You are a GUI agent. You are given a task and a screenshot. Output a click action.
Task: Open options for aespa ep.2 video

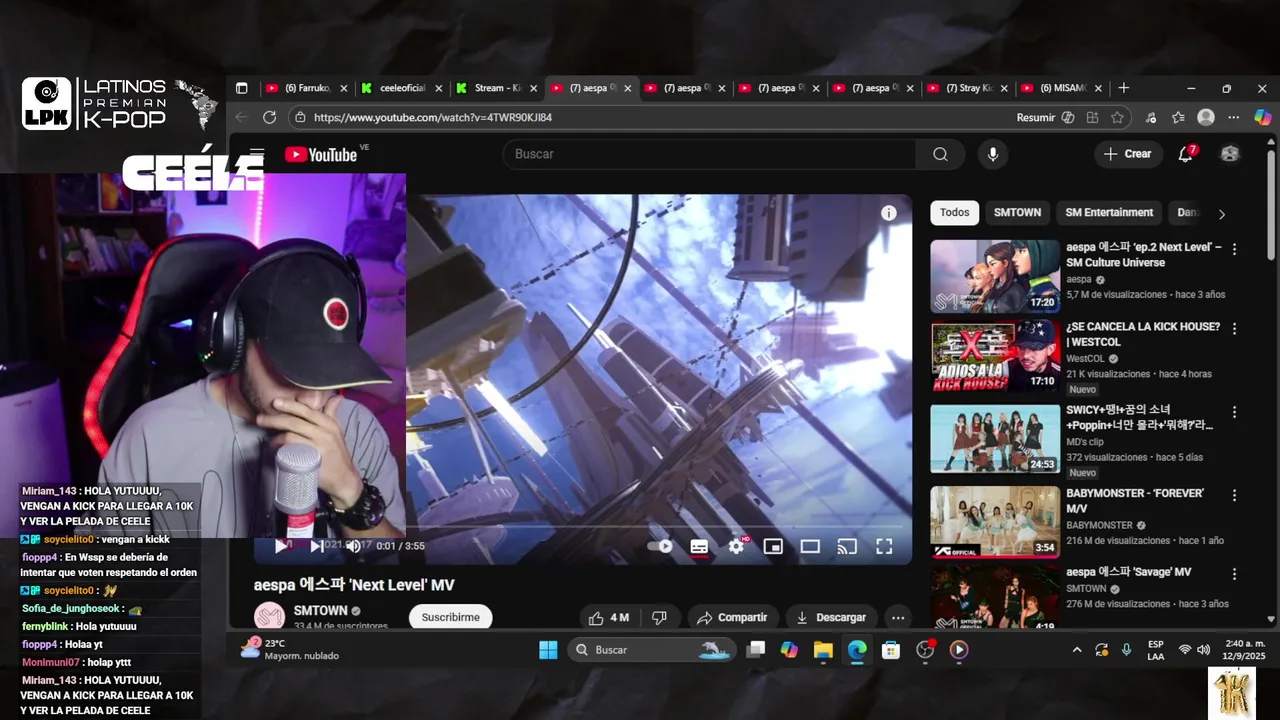[x=1234, y=249]
